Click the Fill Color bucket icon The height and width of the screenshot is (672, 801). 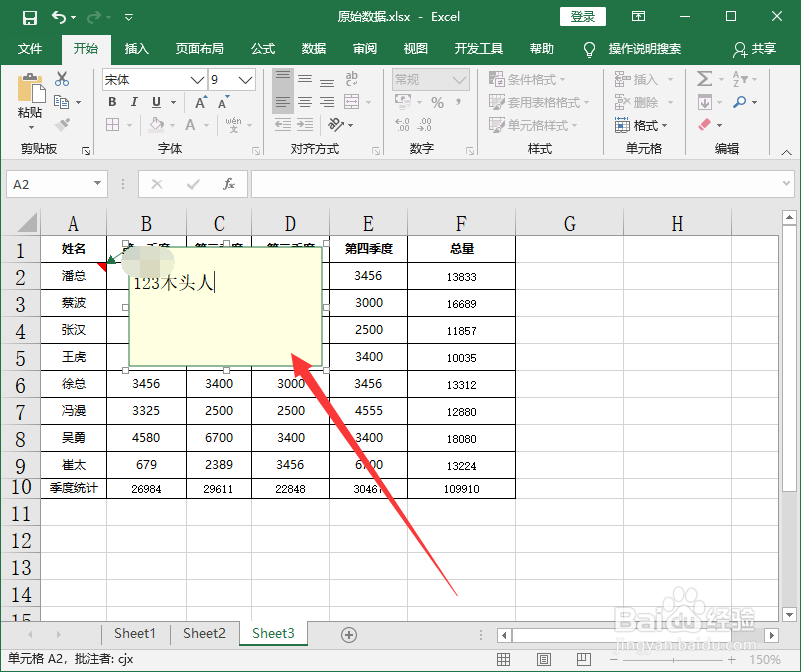tap(156, 125)
